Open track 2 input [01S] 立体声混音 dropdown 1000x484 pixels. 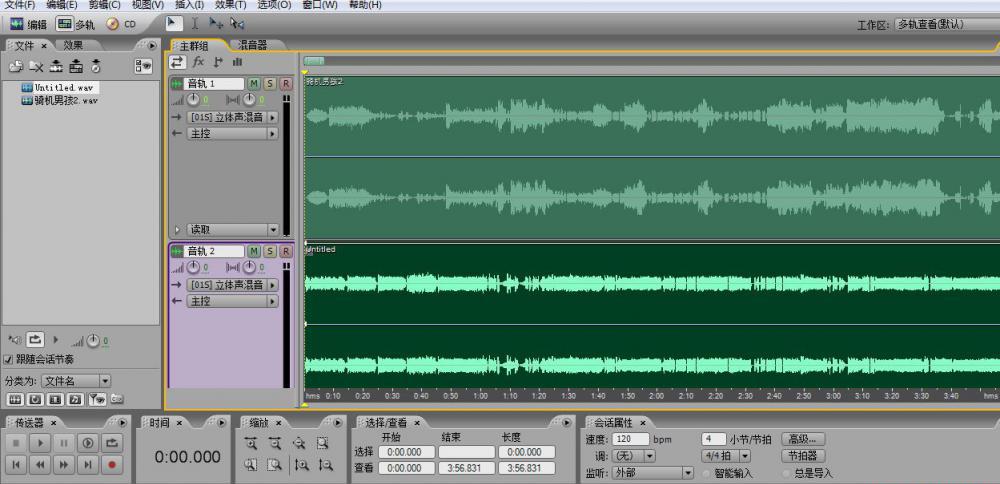click(232, 285)
